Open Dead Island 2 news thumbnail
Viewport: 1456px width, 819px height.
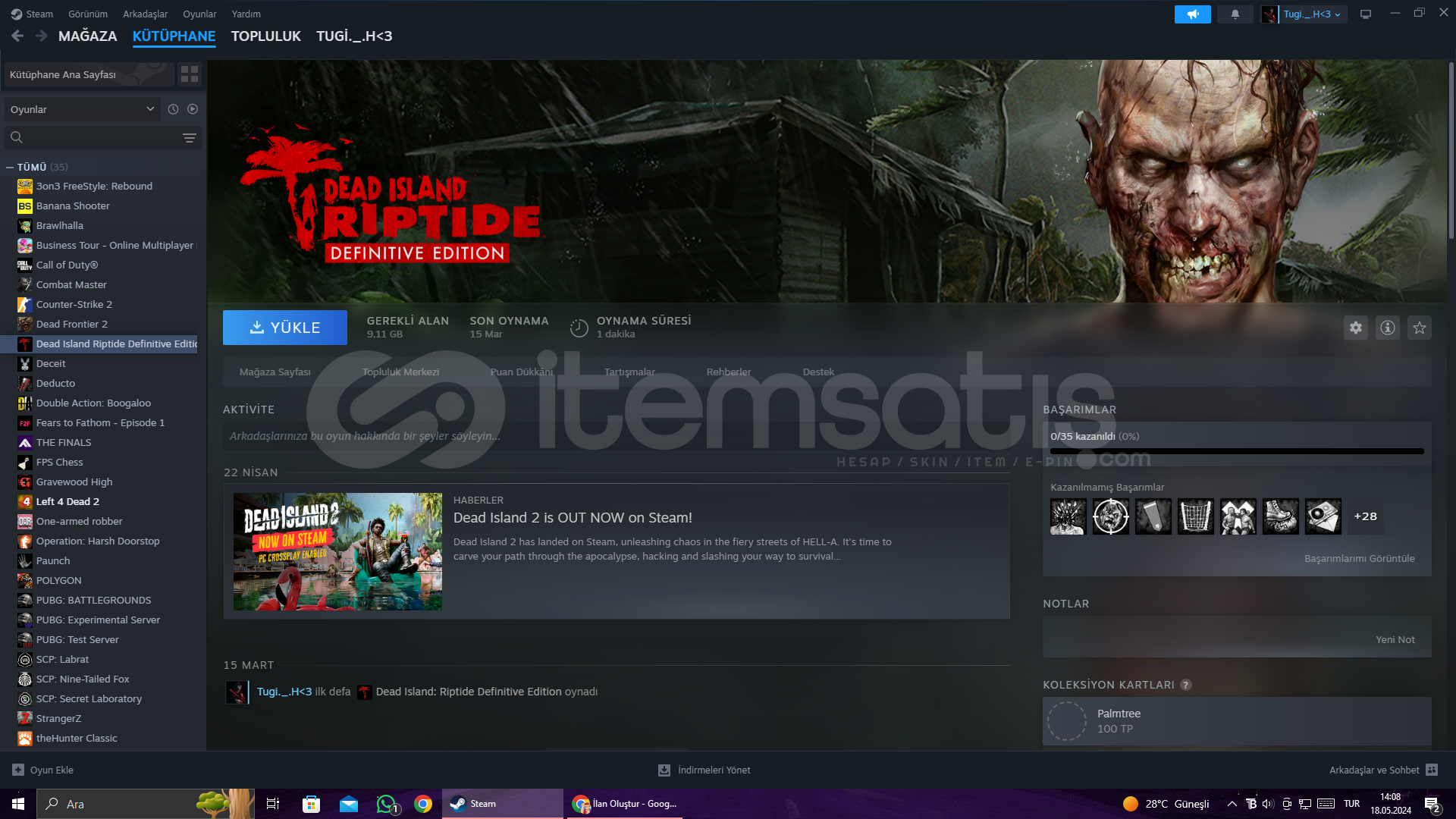(x=337, y=551)
